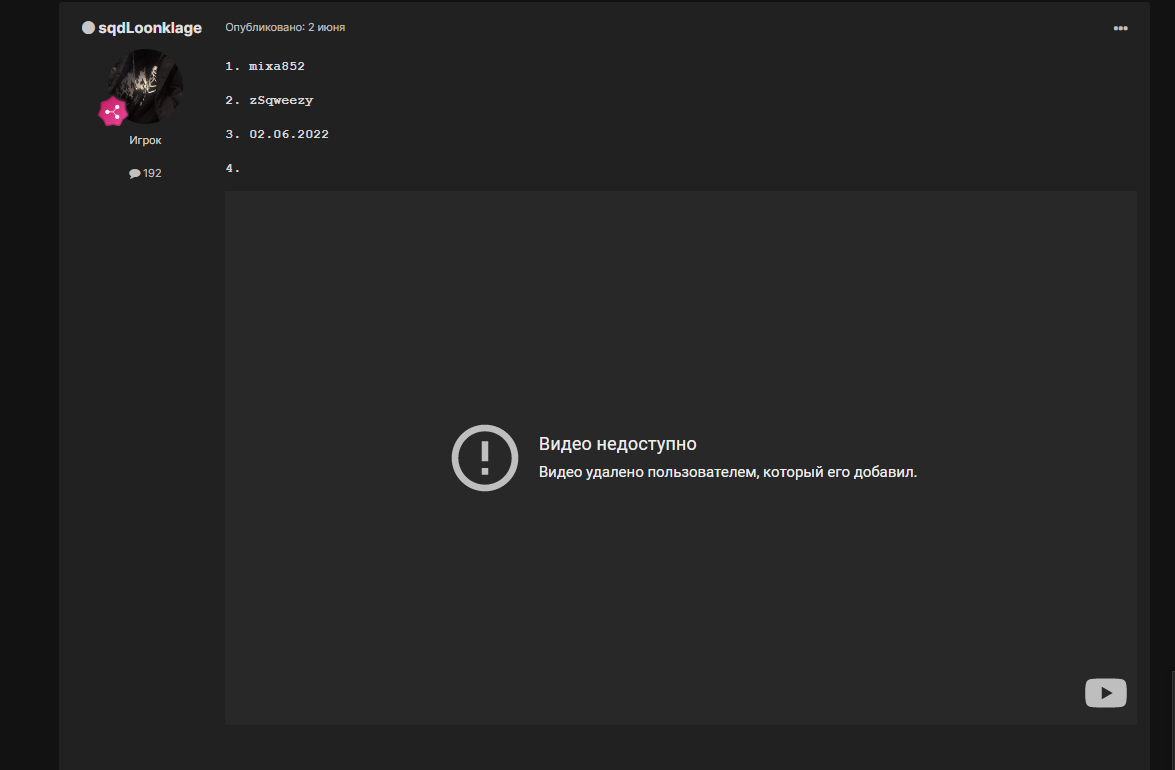Click the line '3. 02.06.2022'
1175x770 pixels.
coord(277,134)
